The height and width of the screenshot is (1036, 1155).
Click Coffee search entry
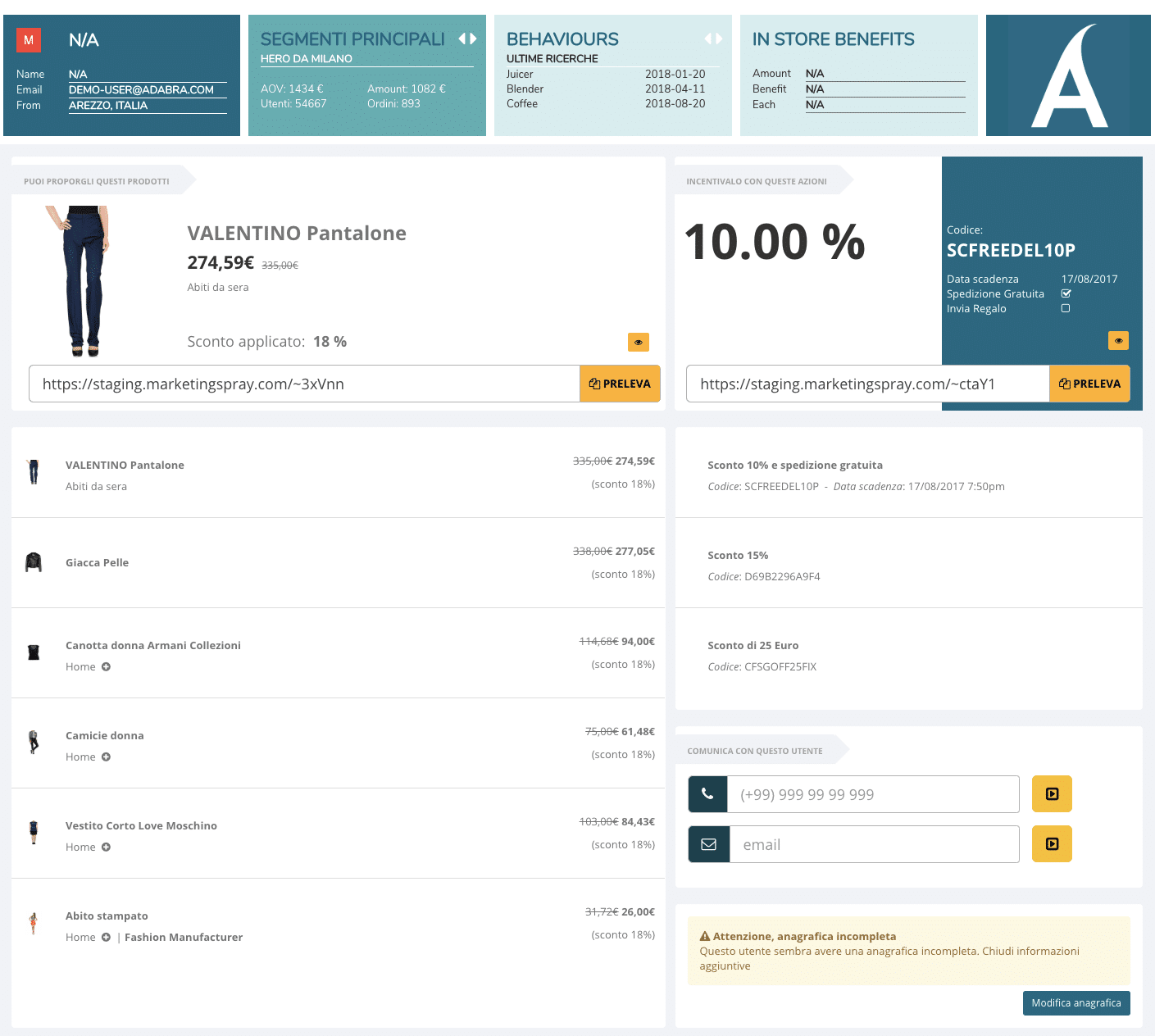tap(522, 103)
